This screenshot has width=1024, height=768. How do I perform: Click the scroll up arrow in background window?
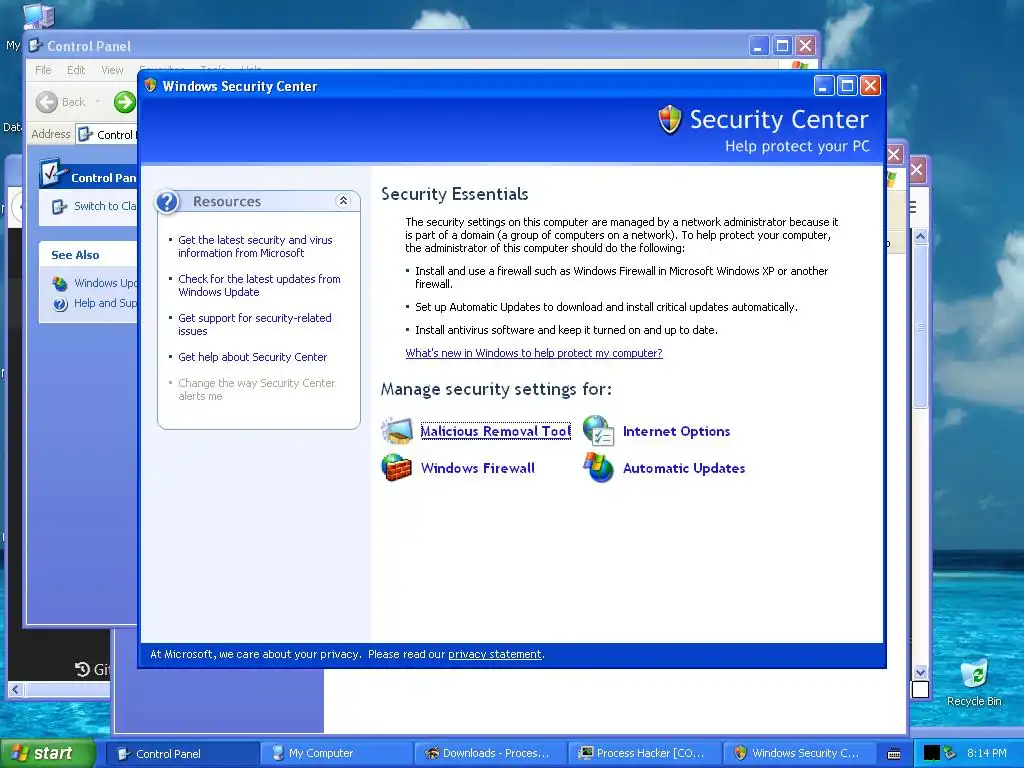point(920,236)
